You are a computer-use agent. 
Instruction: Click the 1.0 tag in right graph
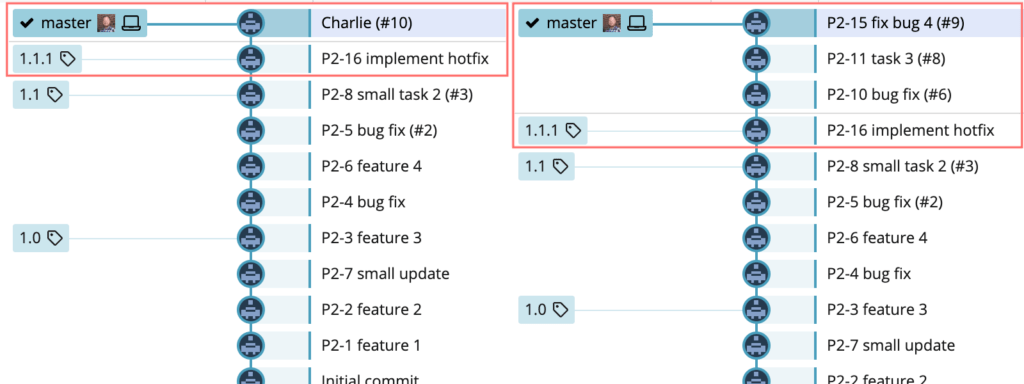546,309
